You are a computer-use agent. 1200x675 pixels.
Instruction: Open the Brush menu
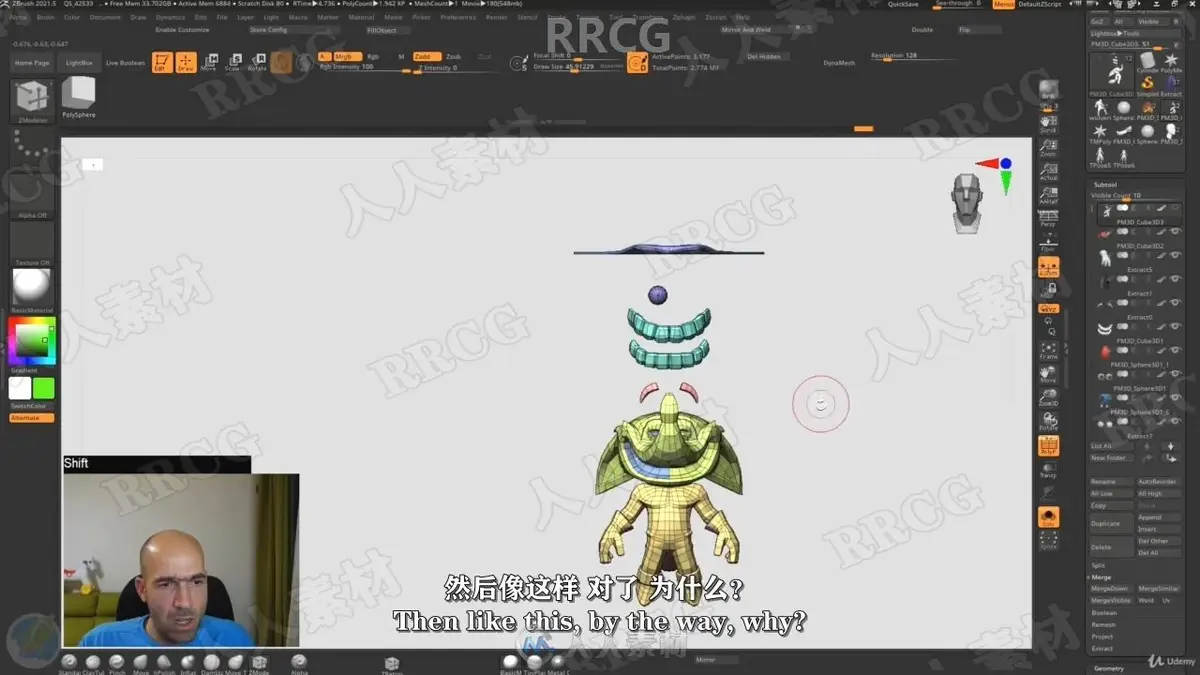(x=46, y=17)
